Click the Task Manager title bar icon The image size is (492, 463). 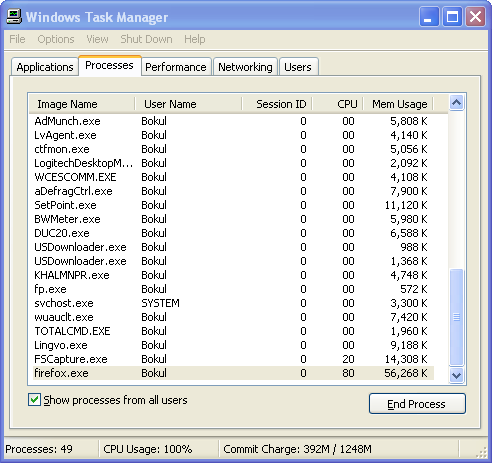pyautogui.click(x=14, y=17)
